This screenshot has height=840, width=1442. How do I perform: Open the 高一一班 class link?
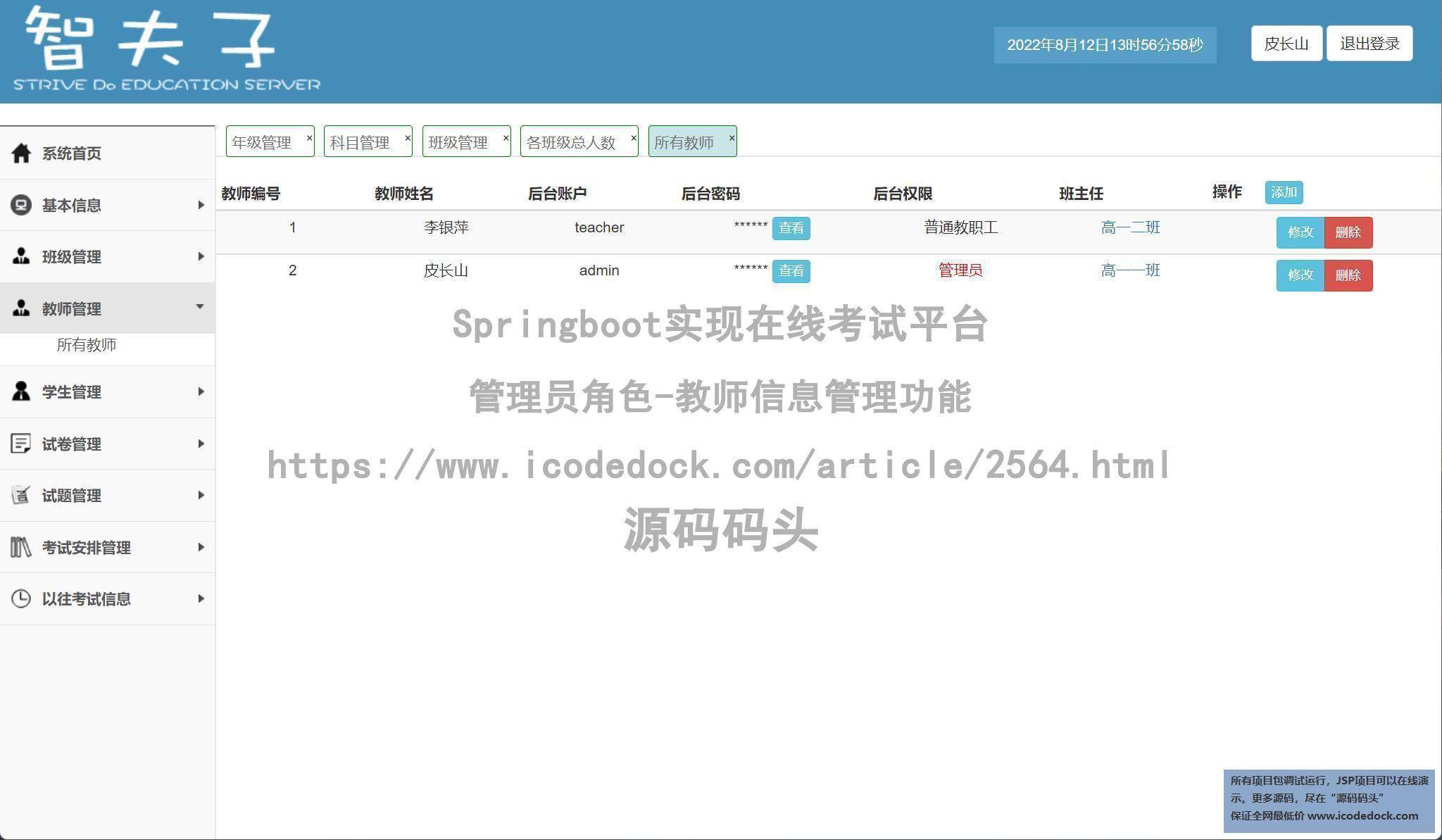(x=1130, y=270)
